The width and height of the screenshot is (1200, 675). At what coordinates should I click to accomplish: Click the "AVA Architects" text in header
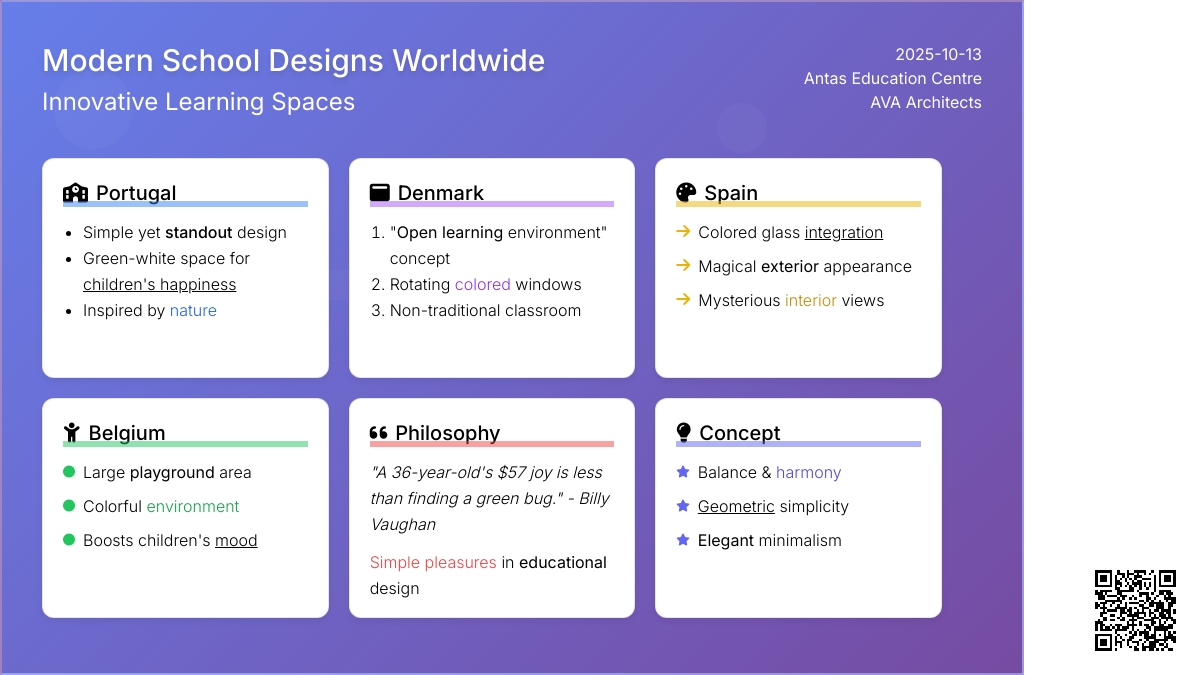click(x=925, y=103)
